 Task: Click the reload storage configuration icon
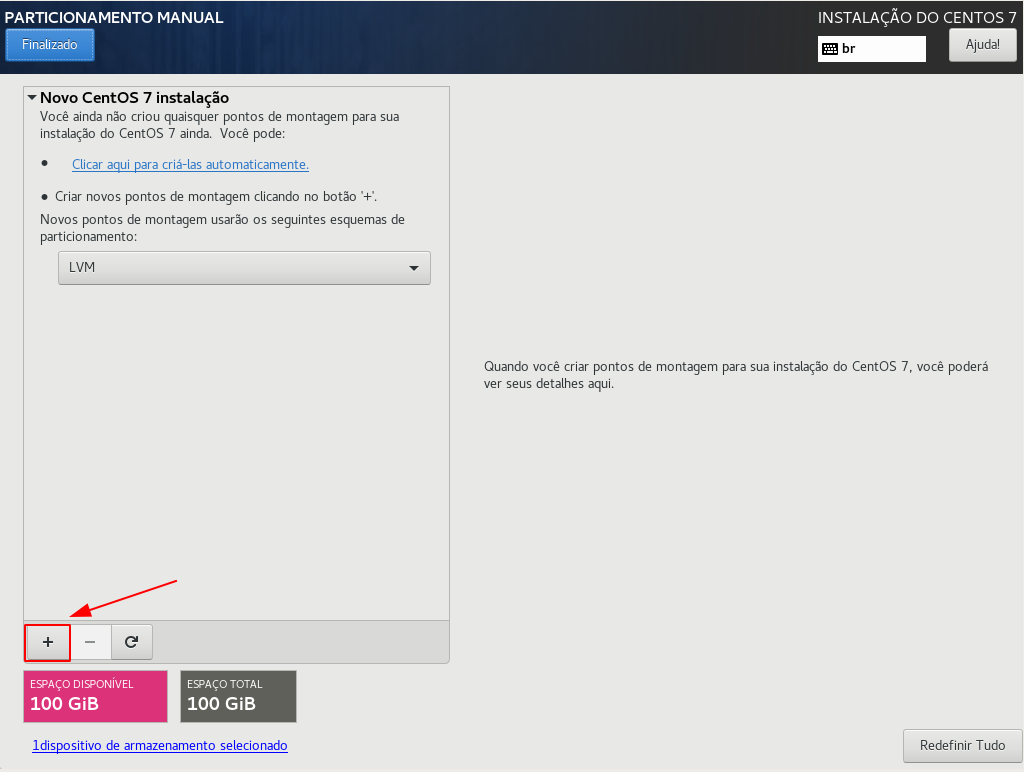131,642
